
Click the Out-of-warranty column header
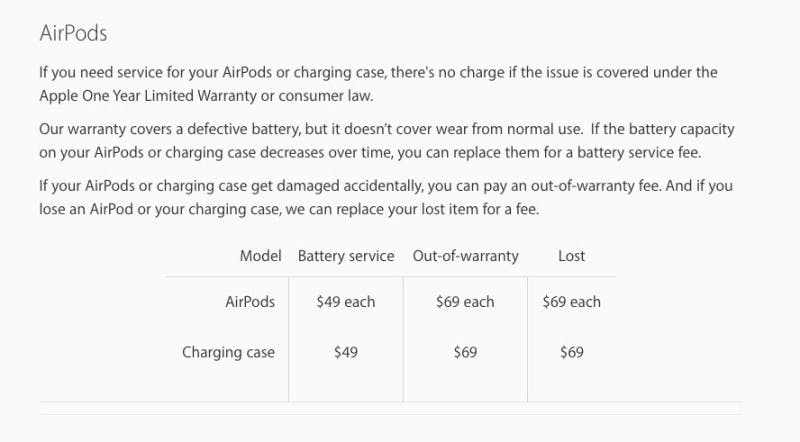tap(465, 256)
